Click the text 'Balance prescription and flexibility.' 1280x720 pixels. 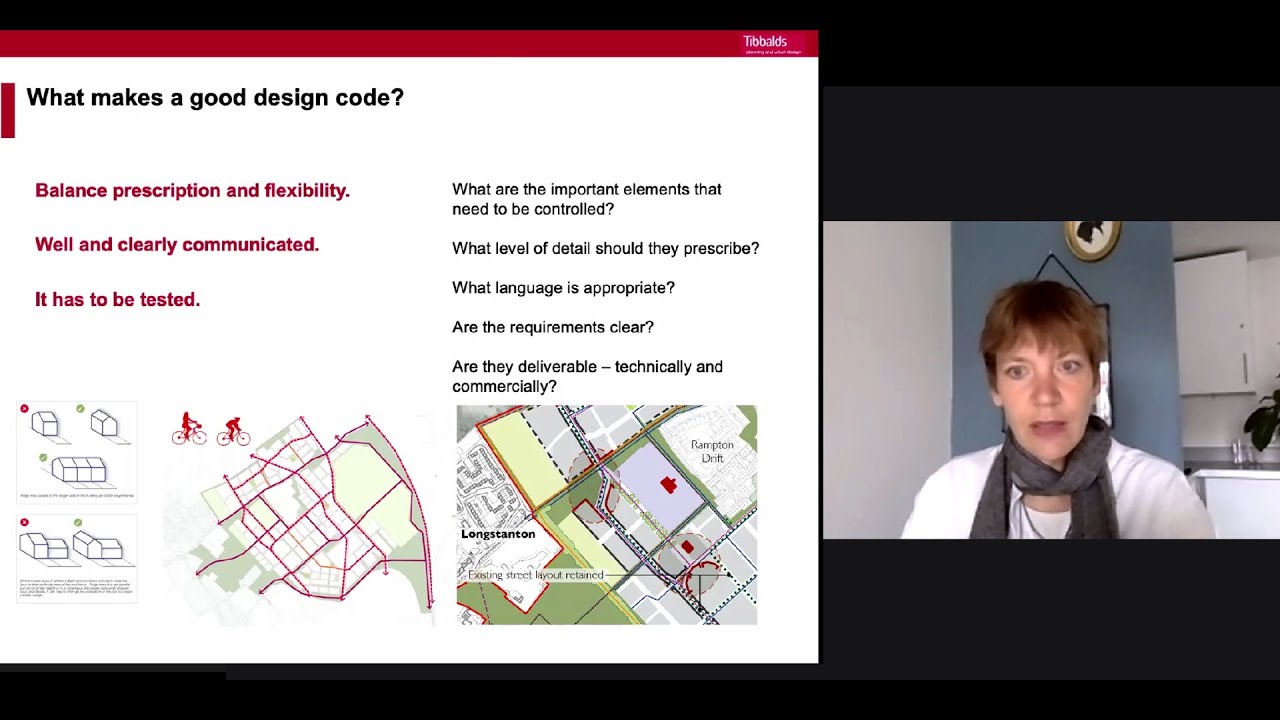[192, 190]
